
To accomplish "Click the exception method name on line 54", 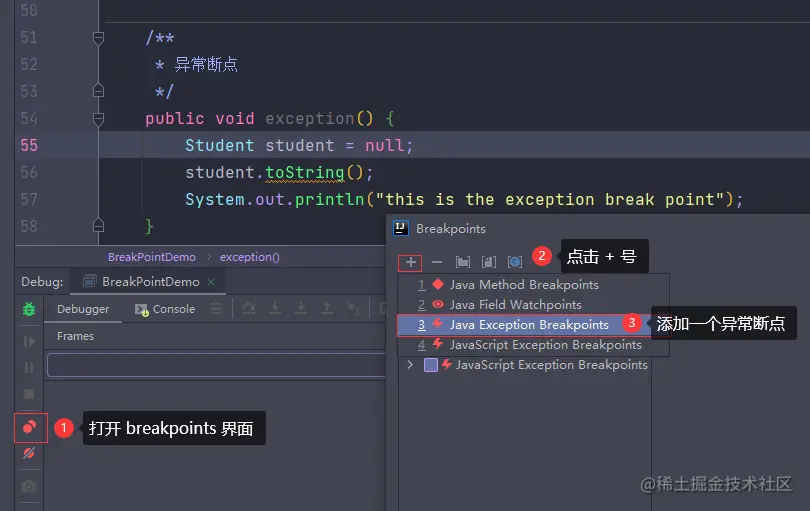I will point(309,119).
